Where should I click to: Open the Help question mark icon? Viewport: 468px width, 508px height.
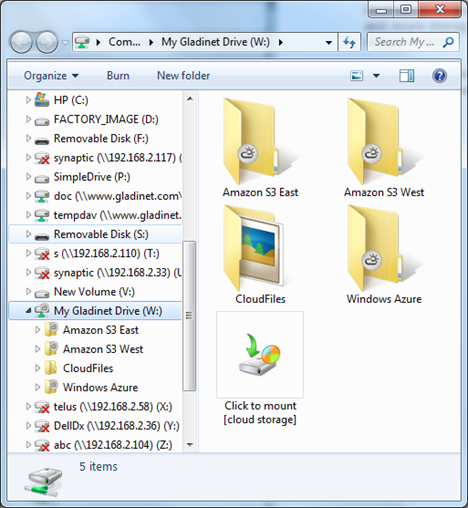click(439, 76)
